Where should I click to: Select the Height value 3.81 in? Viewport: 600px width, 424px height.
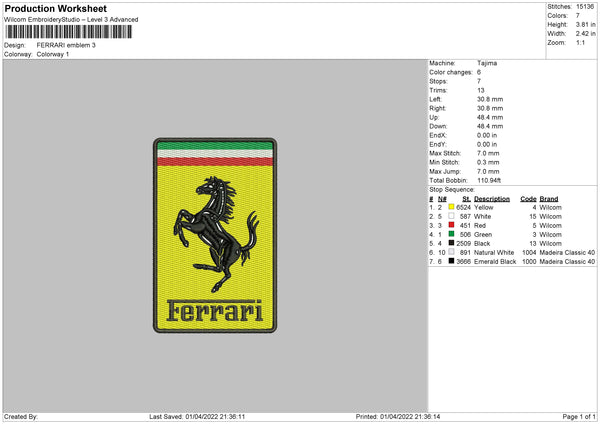(x=585, y=24)
